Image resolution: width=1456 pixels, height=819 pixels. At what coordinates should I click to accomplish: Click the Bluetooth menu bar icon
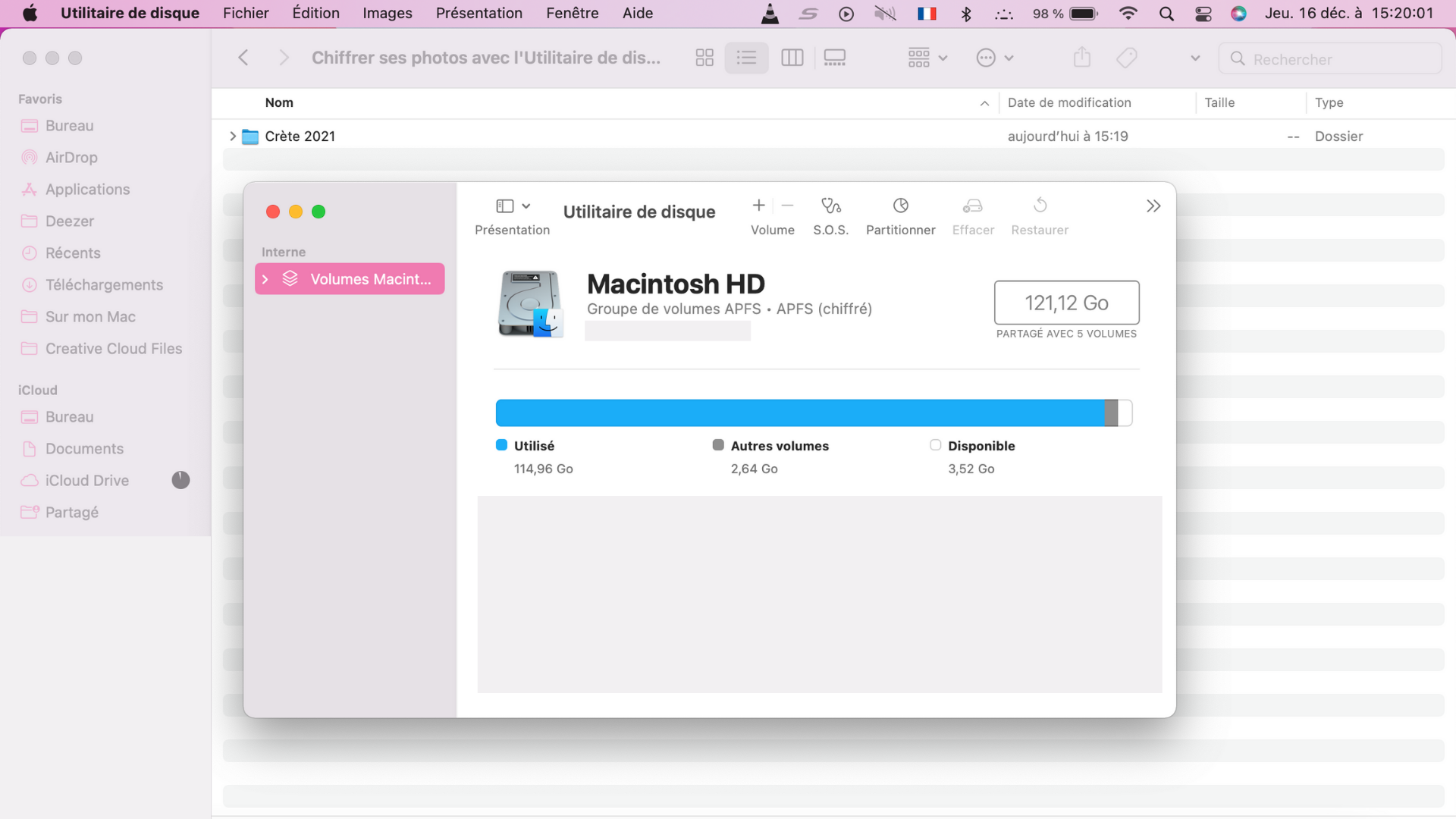[x=966, y=14]
